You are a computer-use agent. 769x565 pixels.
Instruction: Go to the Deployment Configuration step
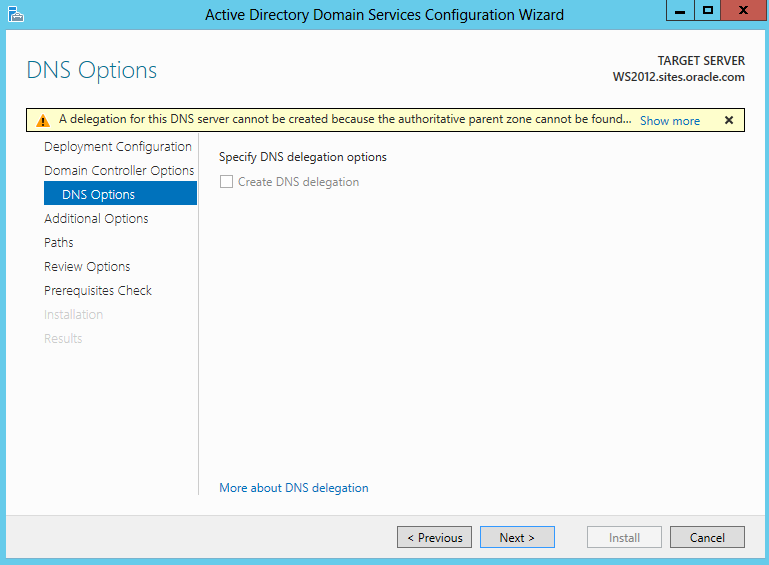tap(118, 147)
